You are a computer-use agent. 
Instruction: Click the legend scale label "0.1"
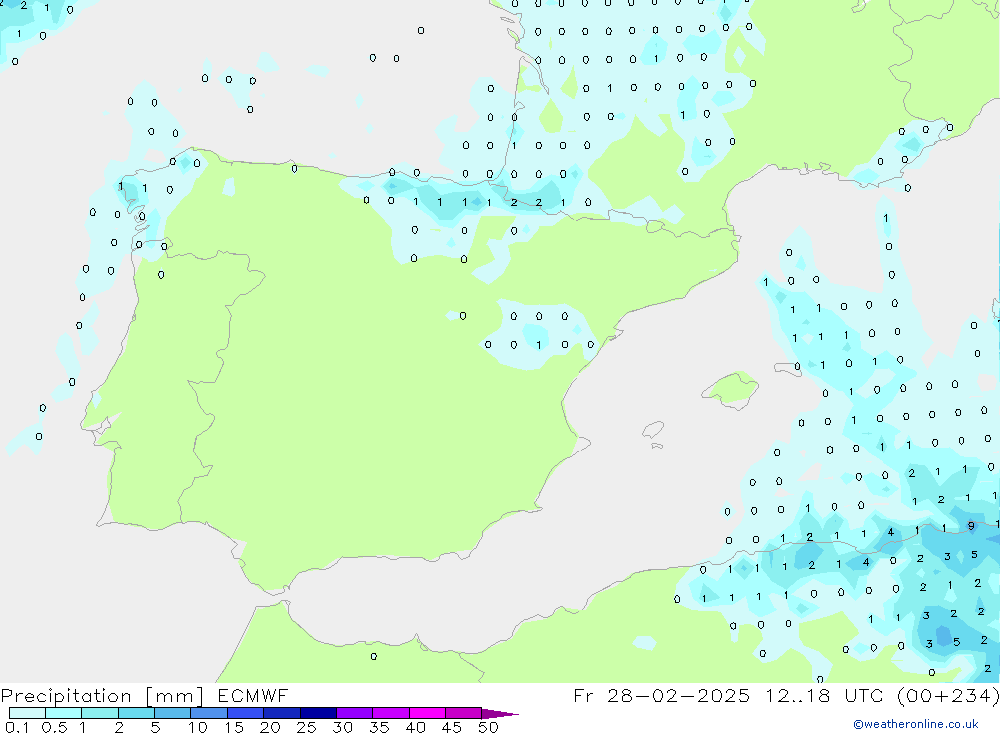(x=17, y=727)
